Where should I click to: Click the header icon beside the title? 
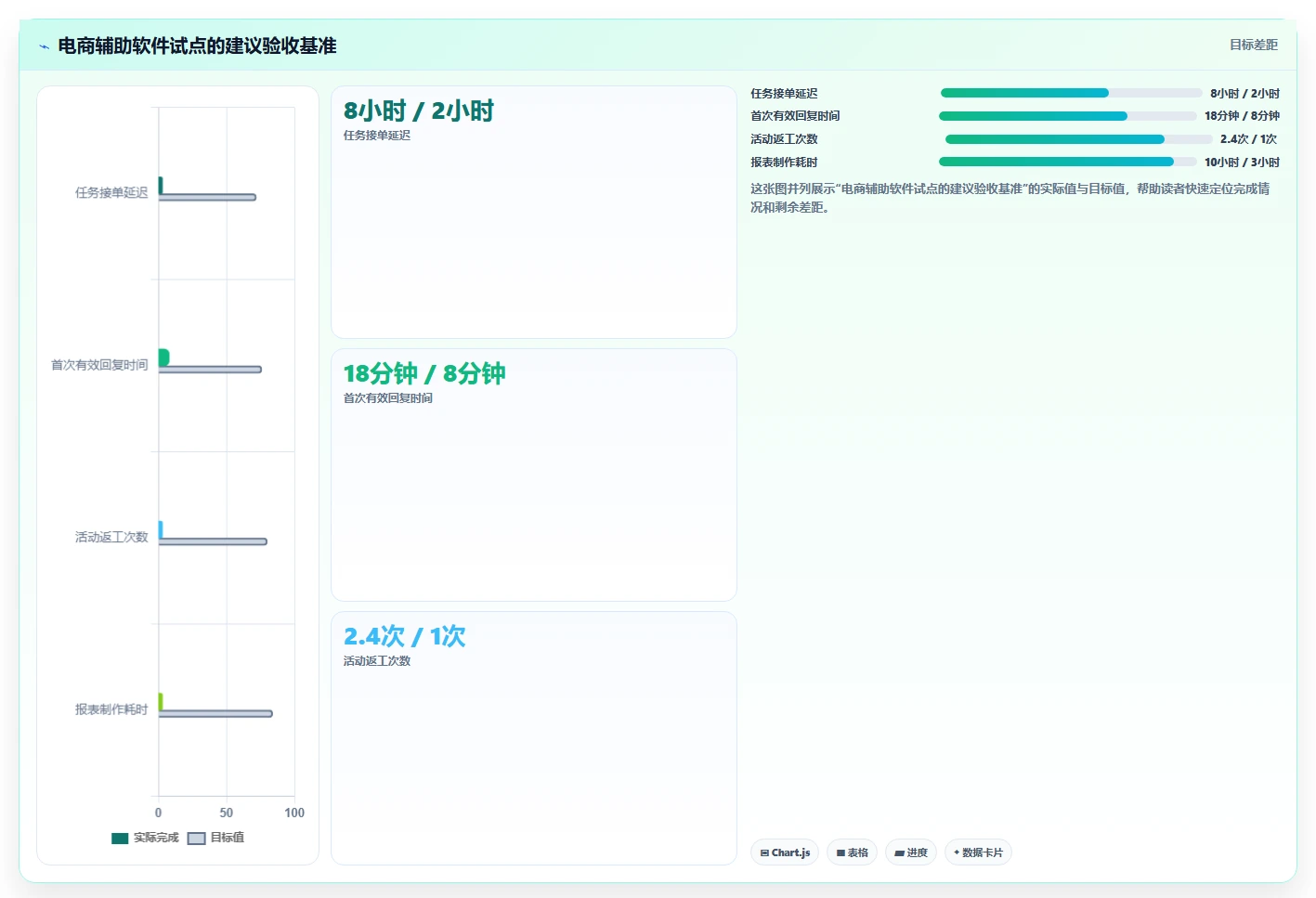click(x=44, y=46)
